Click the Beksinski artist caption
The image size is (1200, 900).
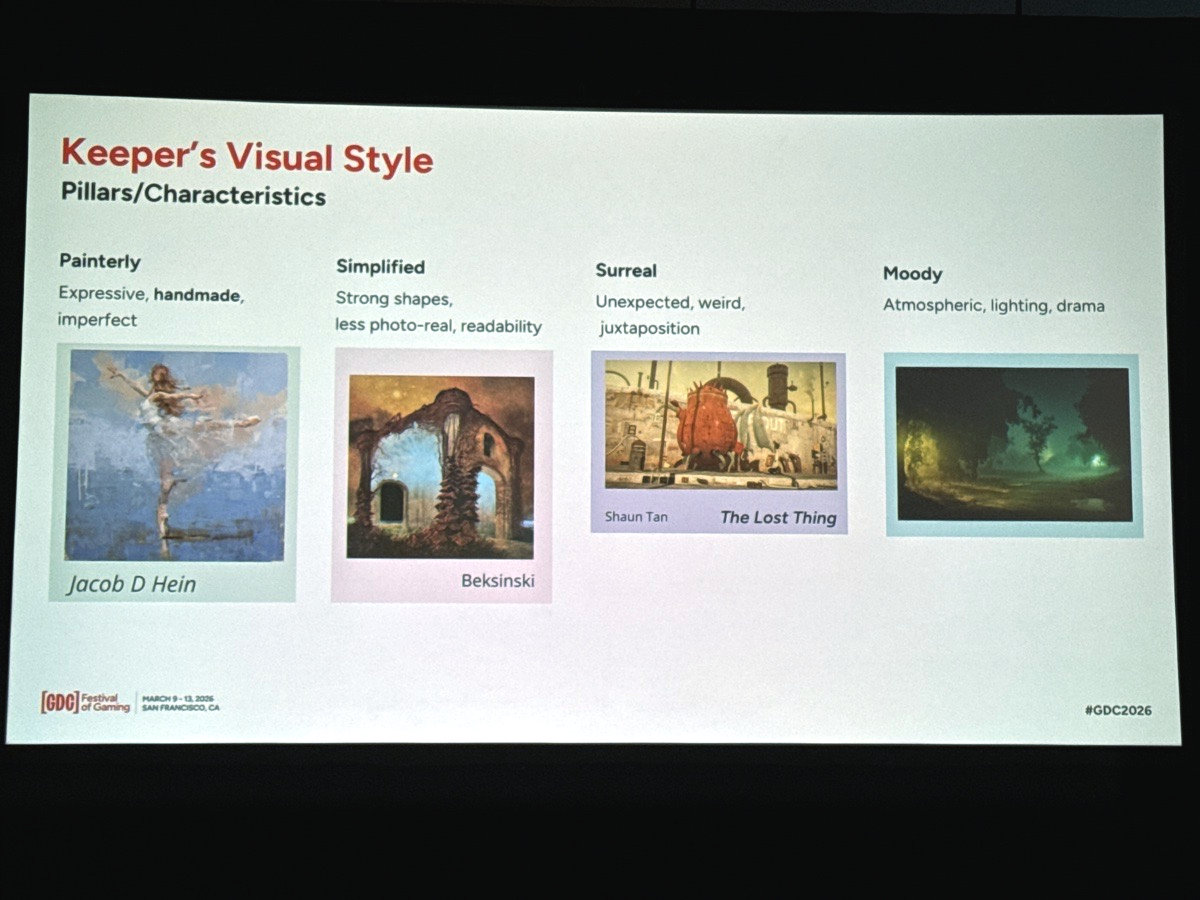tap(497, 581)
